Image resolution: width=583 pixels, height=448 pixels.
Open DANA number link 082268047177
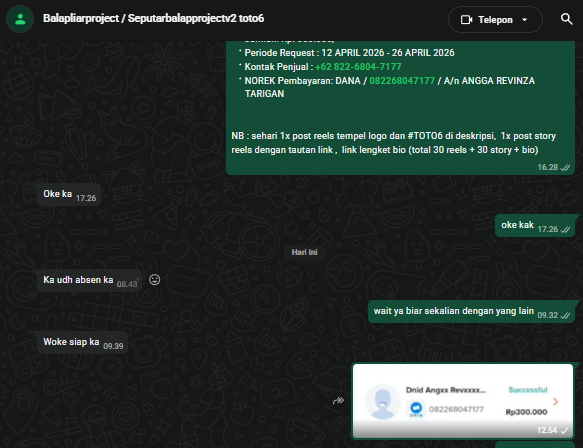[x=402, y=81]
